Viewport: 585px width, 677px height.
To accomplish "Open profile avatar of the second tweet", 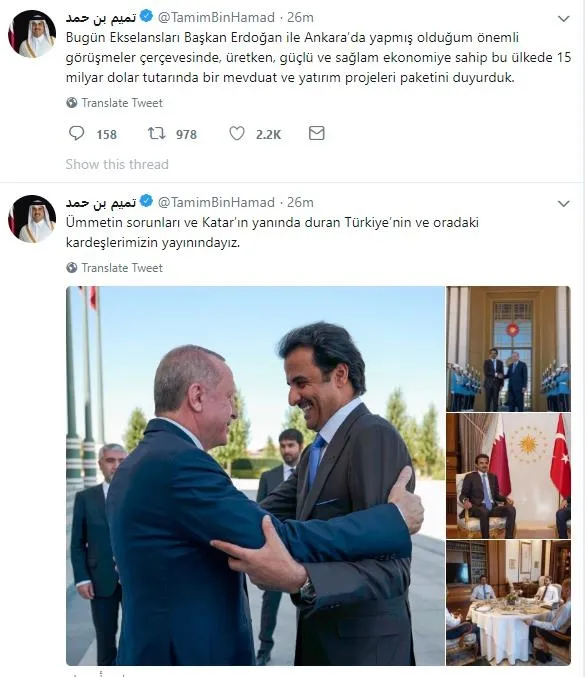I will (x=32, y=219).
